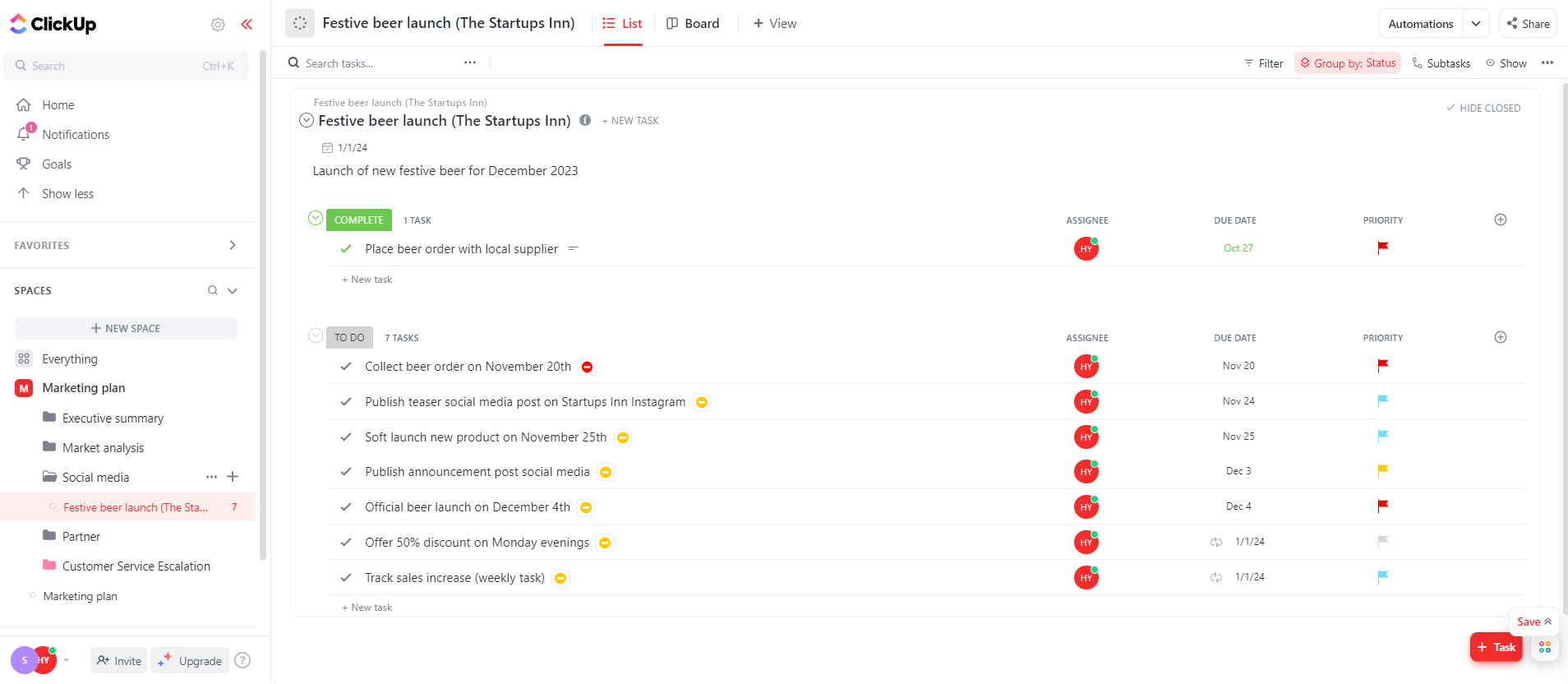Viewport: 1568px width, 684px height.
Task: Click the help question mark icon
Action: (x=242, y=660)
